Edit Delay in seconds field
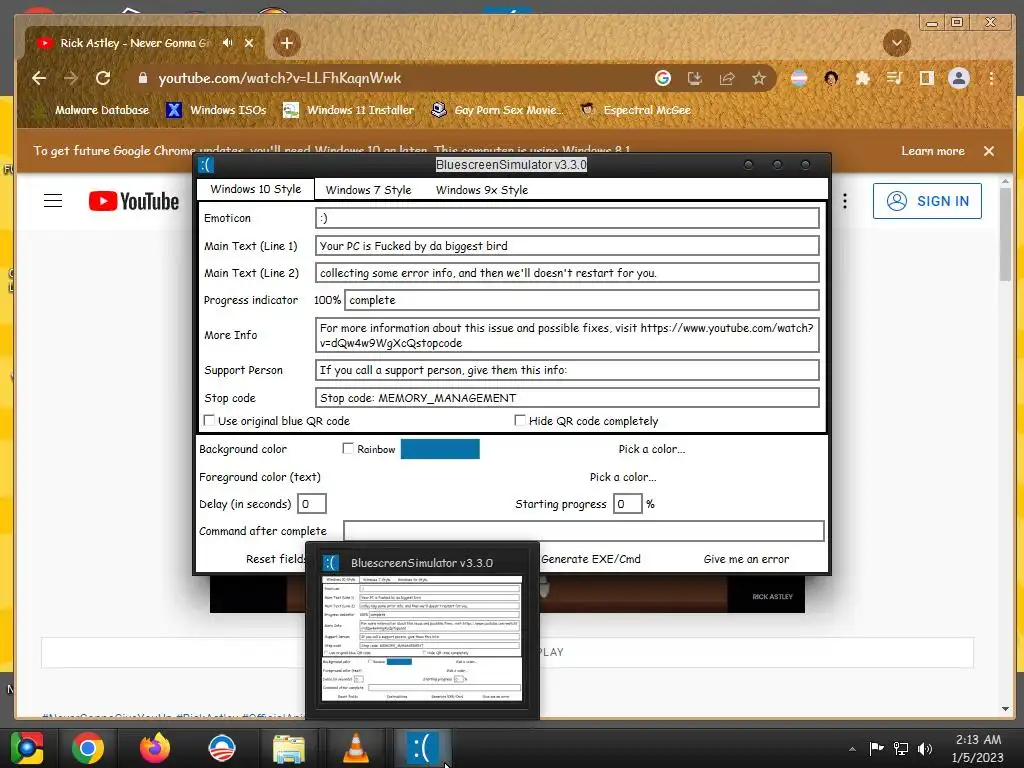 pyautogui.click(x=312, y=504)
